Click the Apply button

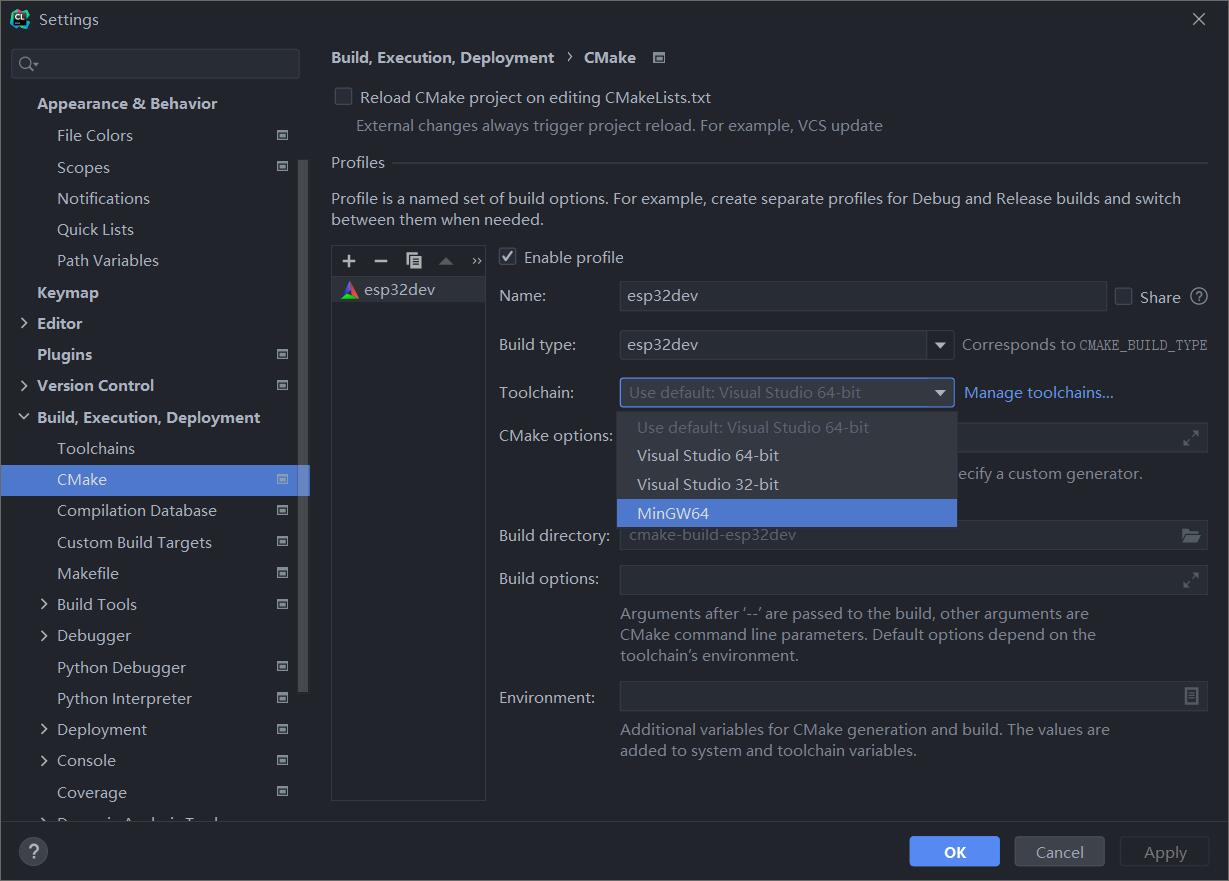pyautogui.click(x=1165, y=852)
